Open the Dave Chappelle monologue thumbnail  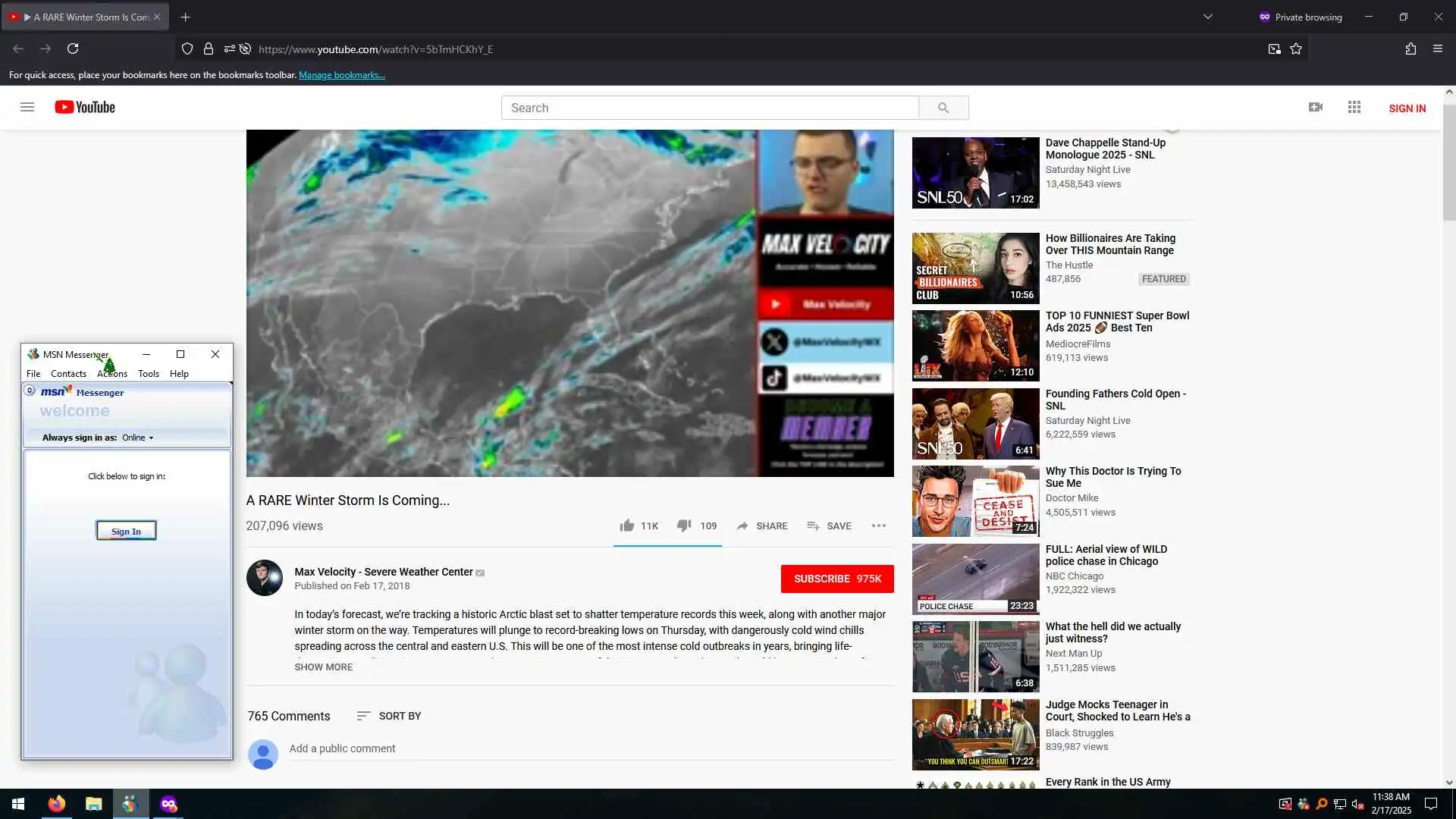975,173
